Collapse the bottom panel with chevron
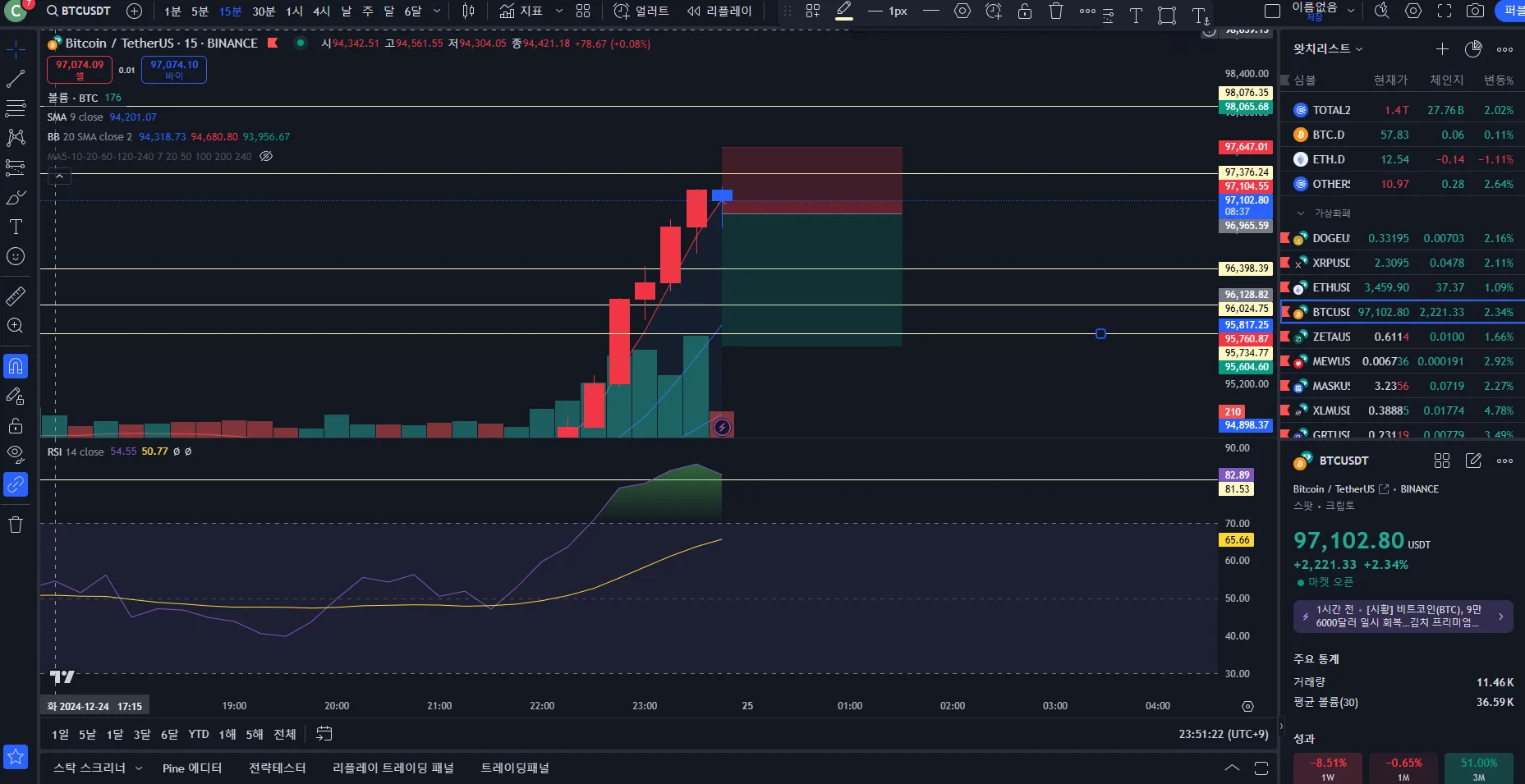Image resolution: width=1525 pixels, height=784 pixels. (x=1232, y=768)
